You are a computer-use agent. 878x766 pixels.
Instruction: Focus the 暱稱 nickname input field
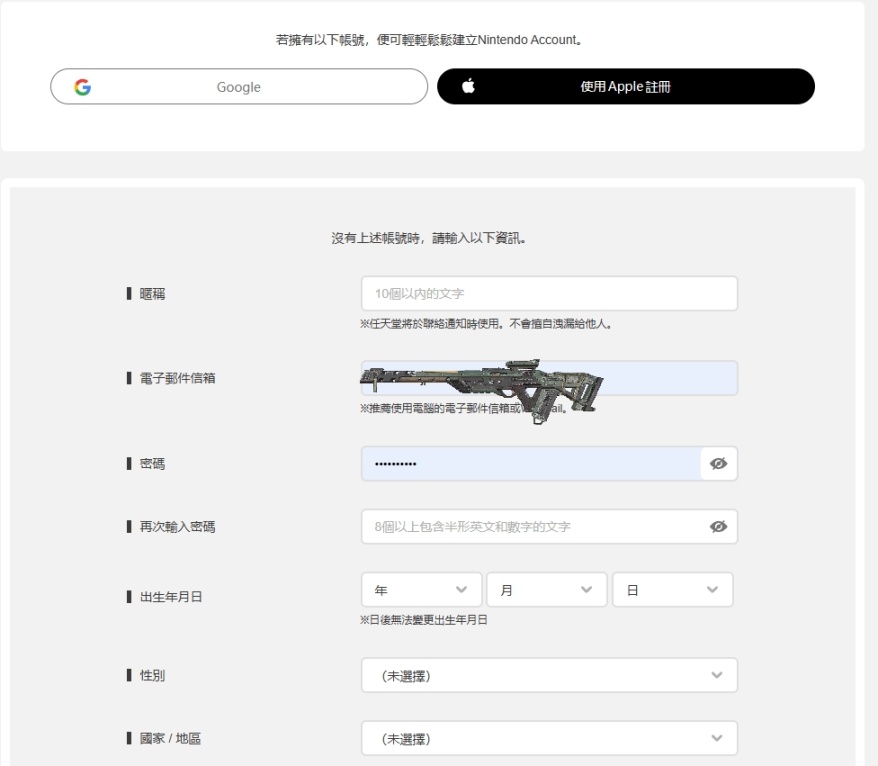(x=549, y=293)
